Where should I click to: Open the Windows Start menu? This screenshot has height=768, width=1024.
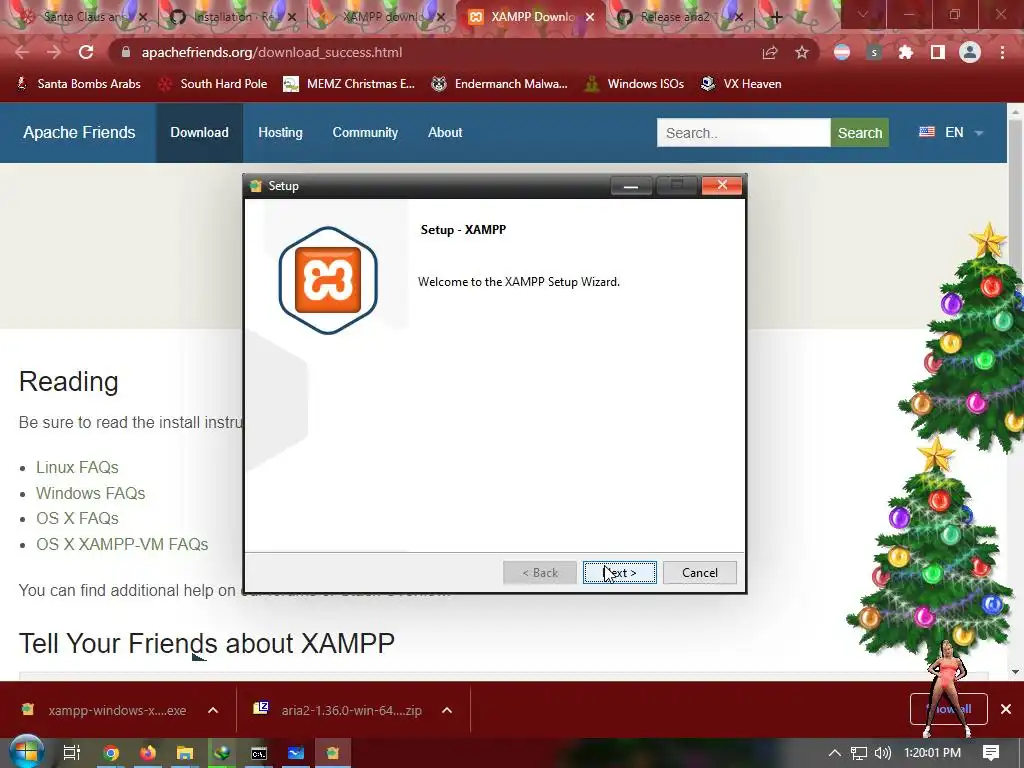coord(26,752)
